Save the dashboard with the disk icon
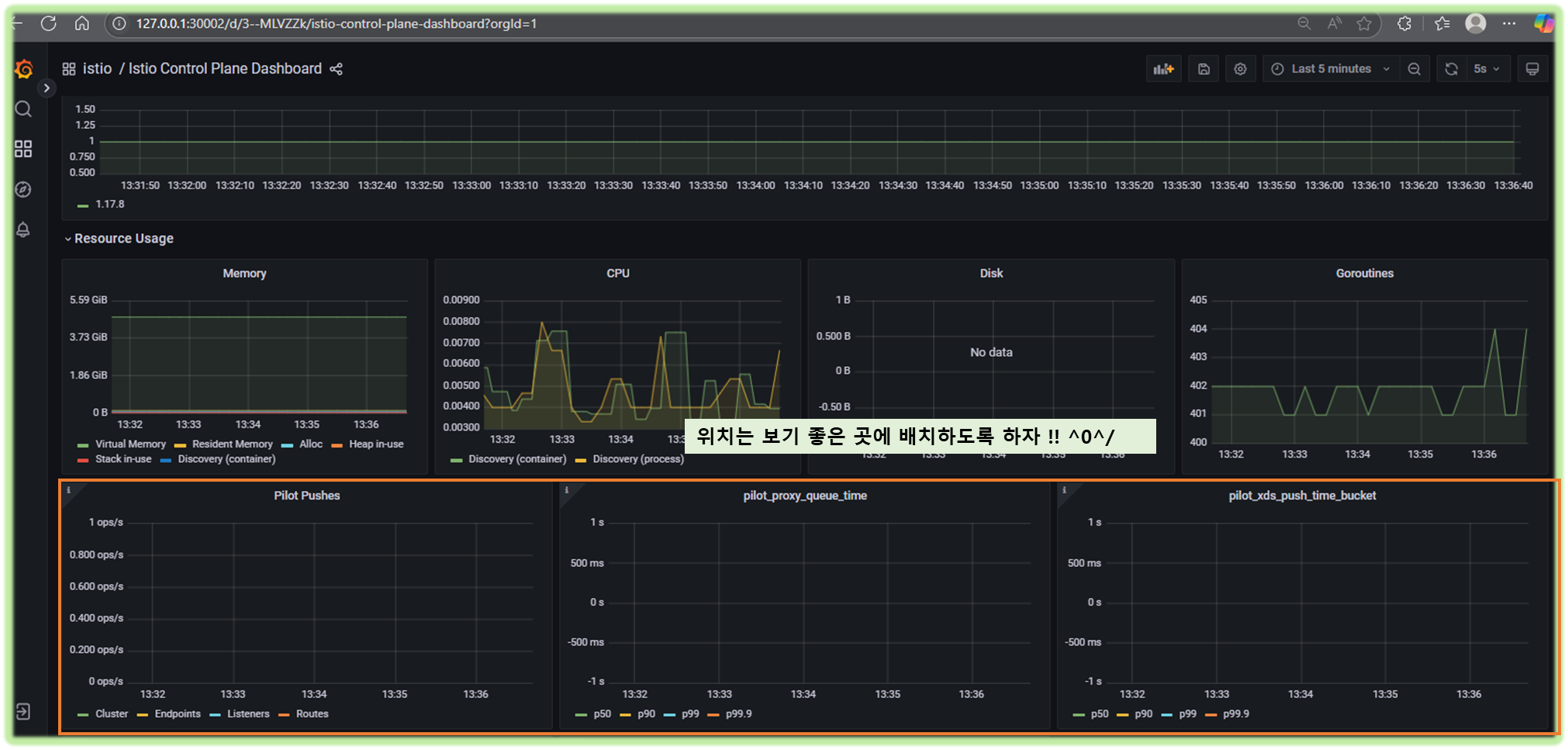The image size is (1568, 750). point(1204,69)
